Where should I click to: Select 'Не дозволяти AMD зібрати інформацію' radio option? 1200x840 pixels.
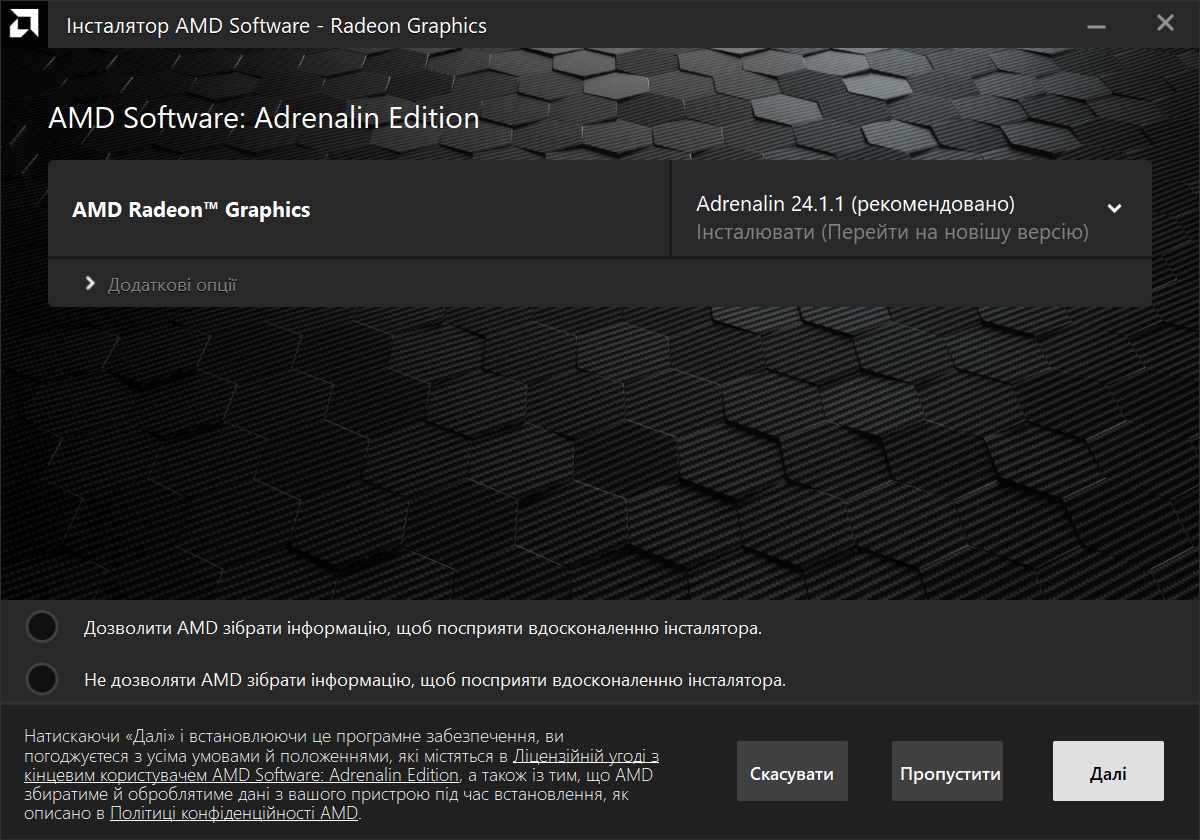[42, 679]
